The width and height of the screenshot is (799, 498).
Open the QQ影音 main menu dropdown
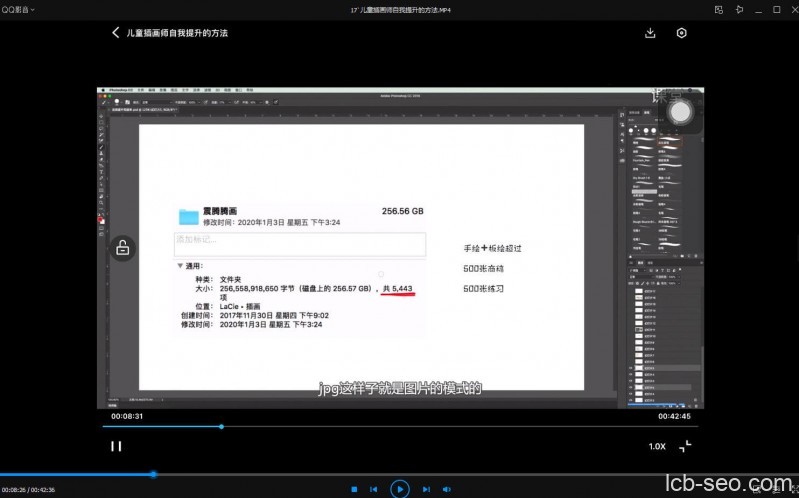click(x=18, y=9)
